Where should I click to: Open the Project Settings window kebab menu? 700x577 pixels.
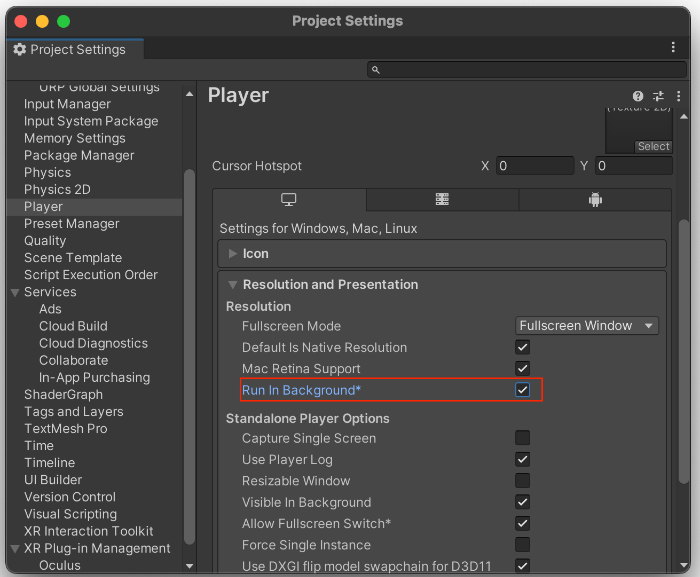coord(673,47)
